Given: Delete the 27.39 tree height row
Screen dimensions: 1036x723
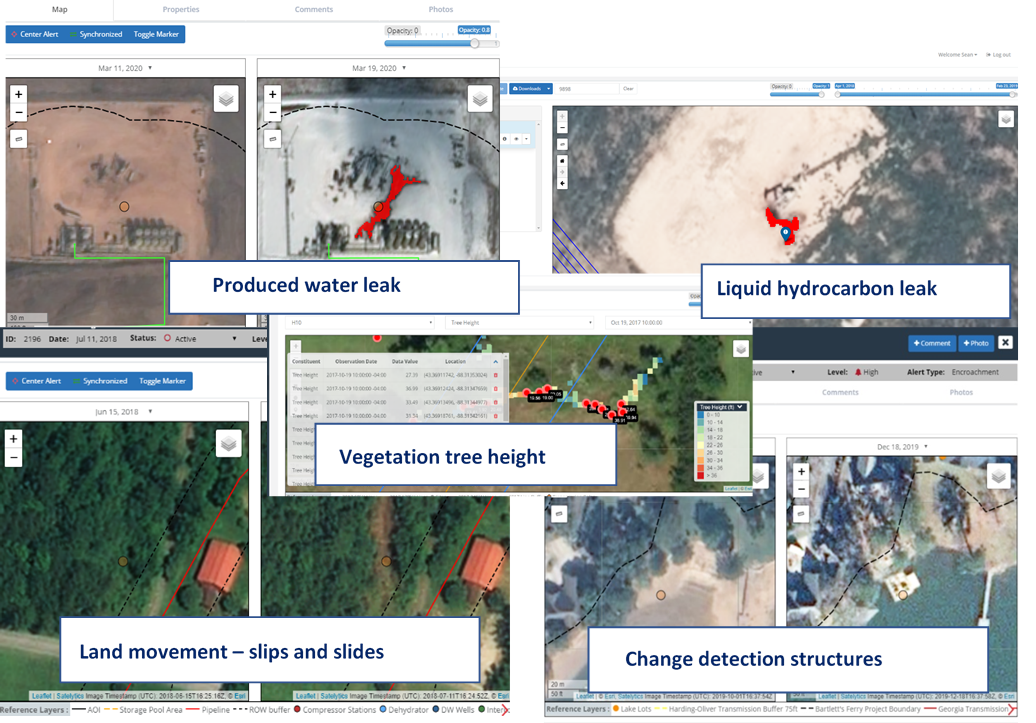Looking at the screenshot, I should pos(496,375).
